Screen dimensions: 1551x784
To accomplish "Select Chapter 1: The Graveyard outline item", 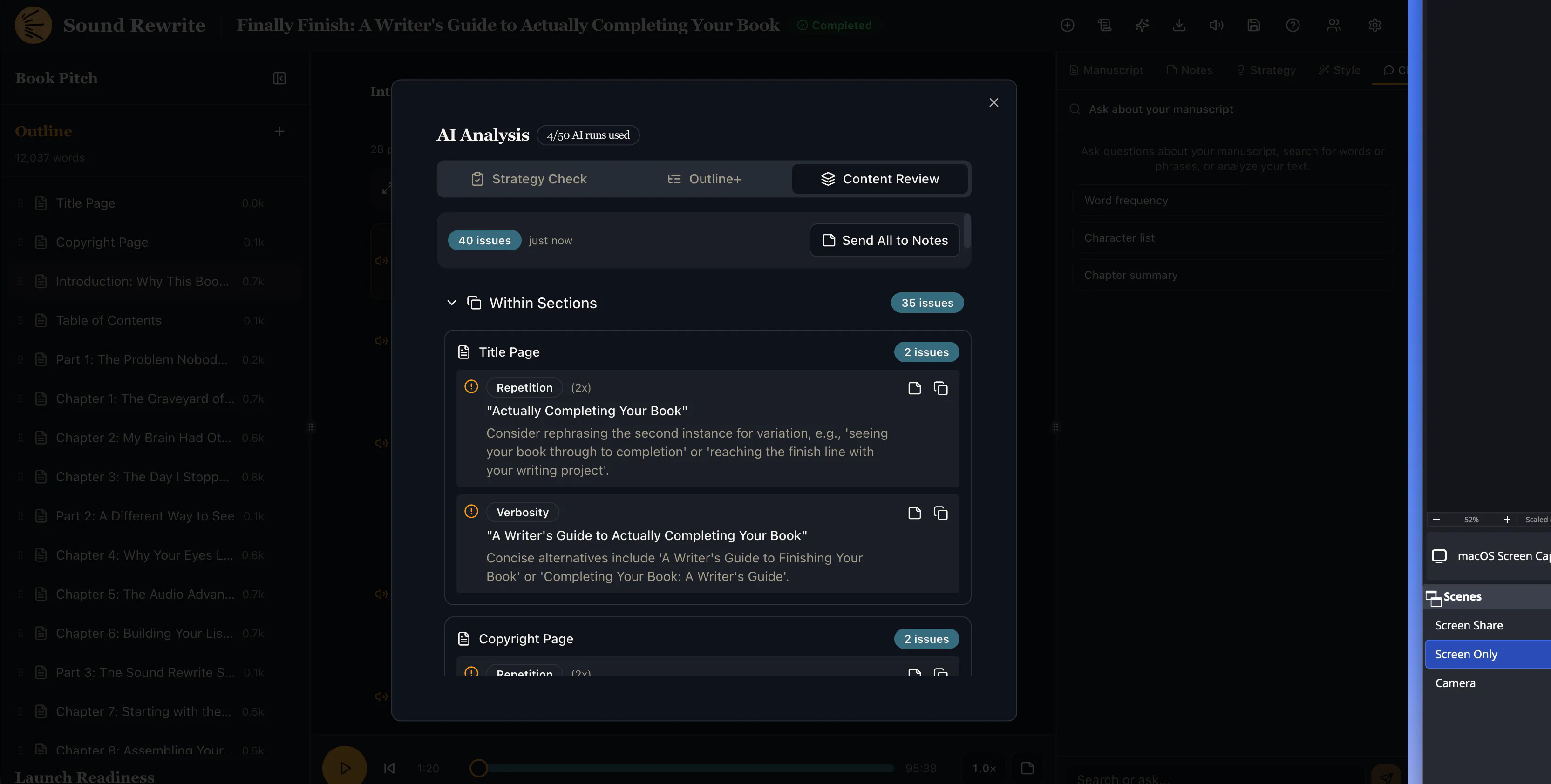I will (156, 399).
